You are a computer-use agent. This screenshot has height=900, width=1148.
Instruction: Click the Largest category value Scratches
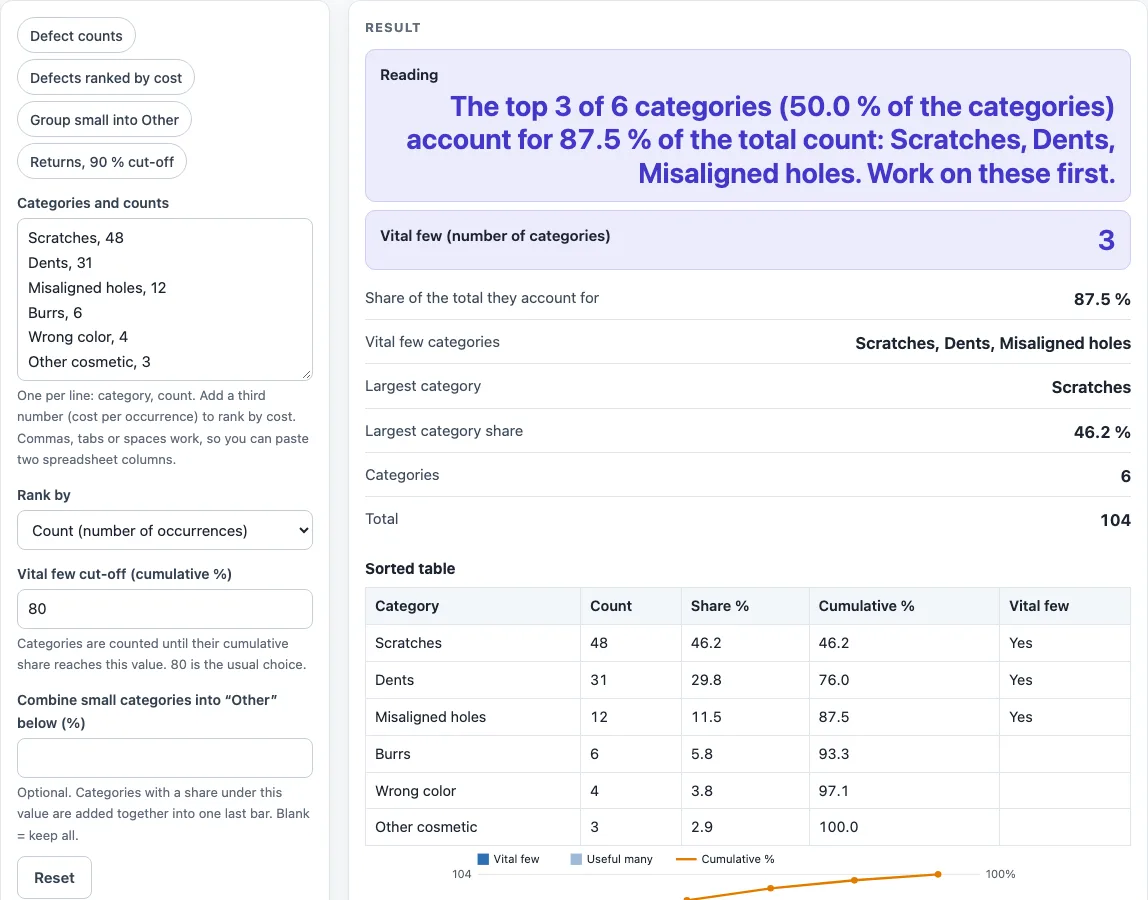pos(1091,387)
